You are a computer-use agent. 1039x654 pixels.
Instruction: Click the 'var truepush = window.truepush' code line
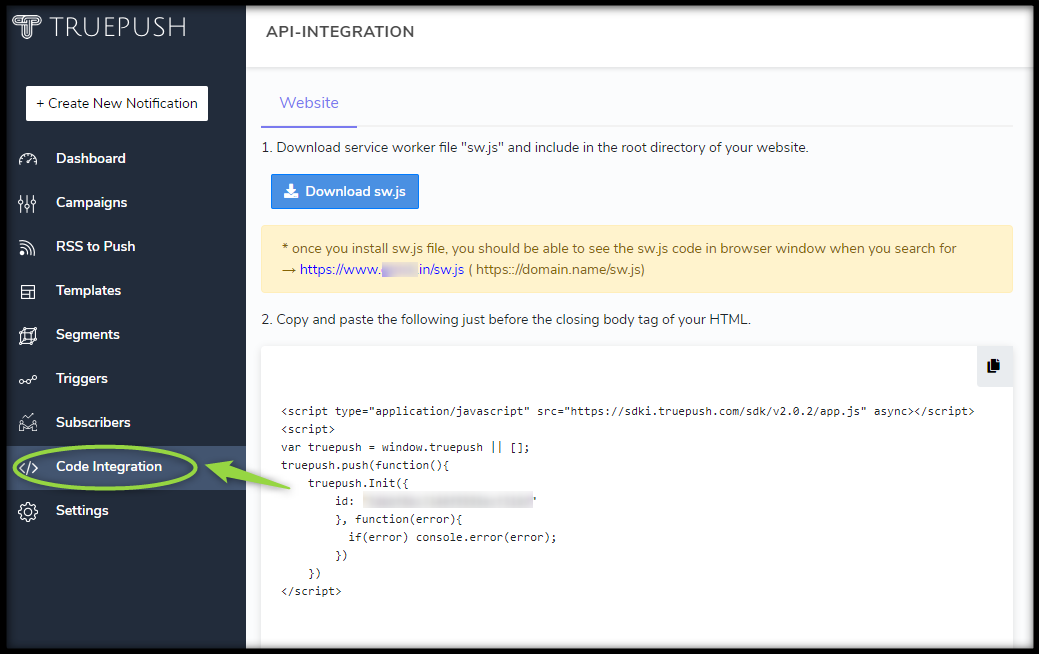405,447
